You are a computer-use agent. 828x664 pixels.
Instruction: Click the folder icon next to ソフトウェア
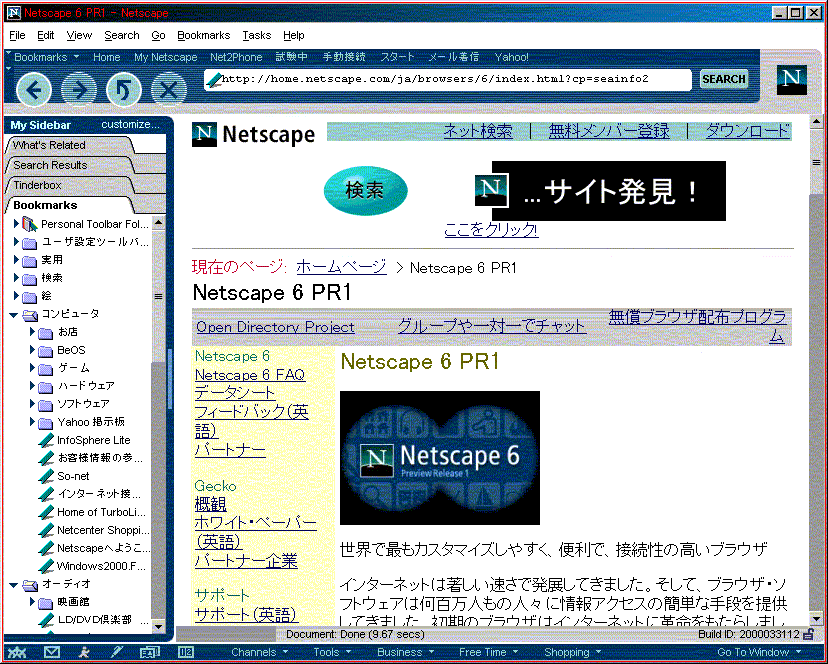tap(46, 405)
